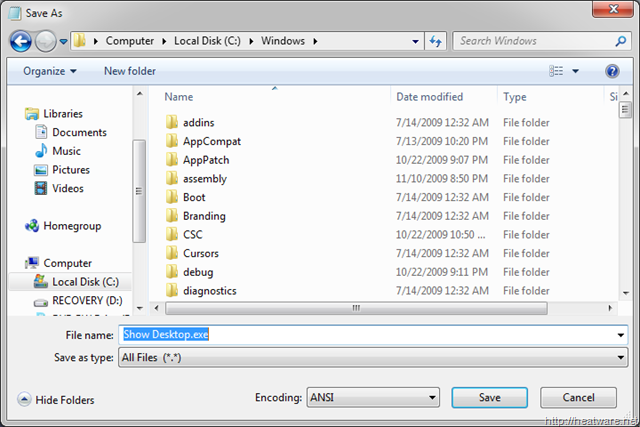The height and width of the screenshot is (427, 640).
Task: Click the File name text field
Action: (372, 335)
